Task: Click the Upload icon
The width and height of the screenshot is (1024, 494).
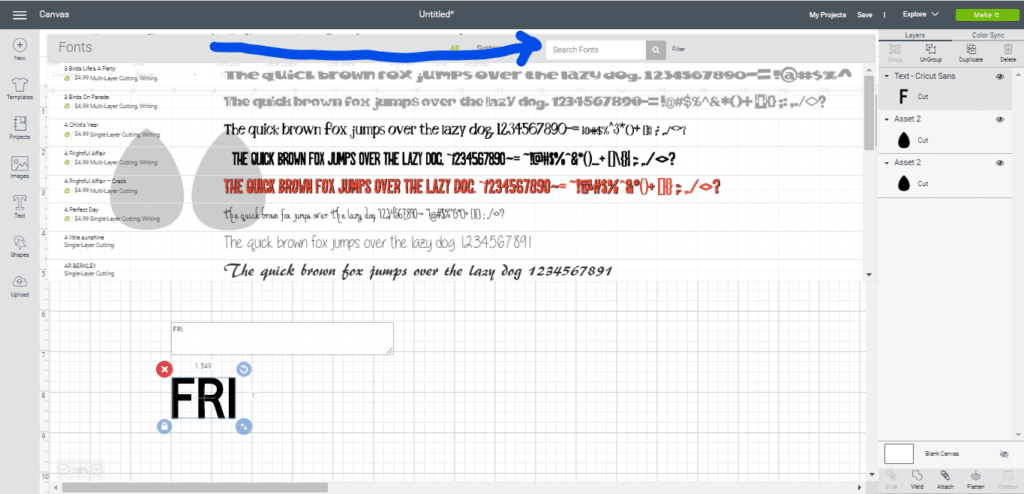Action: click(x=20, y=284)
